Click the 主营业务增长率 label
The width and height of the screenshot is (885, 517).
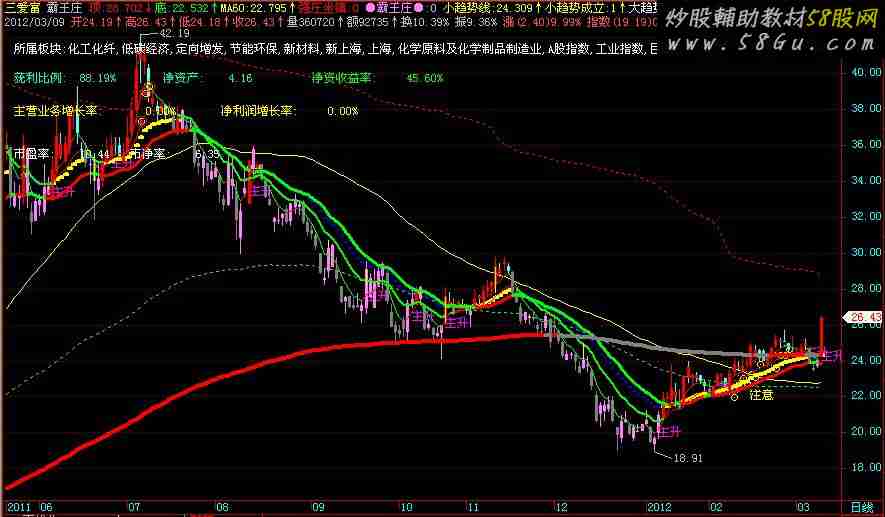tap(55, 111)
